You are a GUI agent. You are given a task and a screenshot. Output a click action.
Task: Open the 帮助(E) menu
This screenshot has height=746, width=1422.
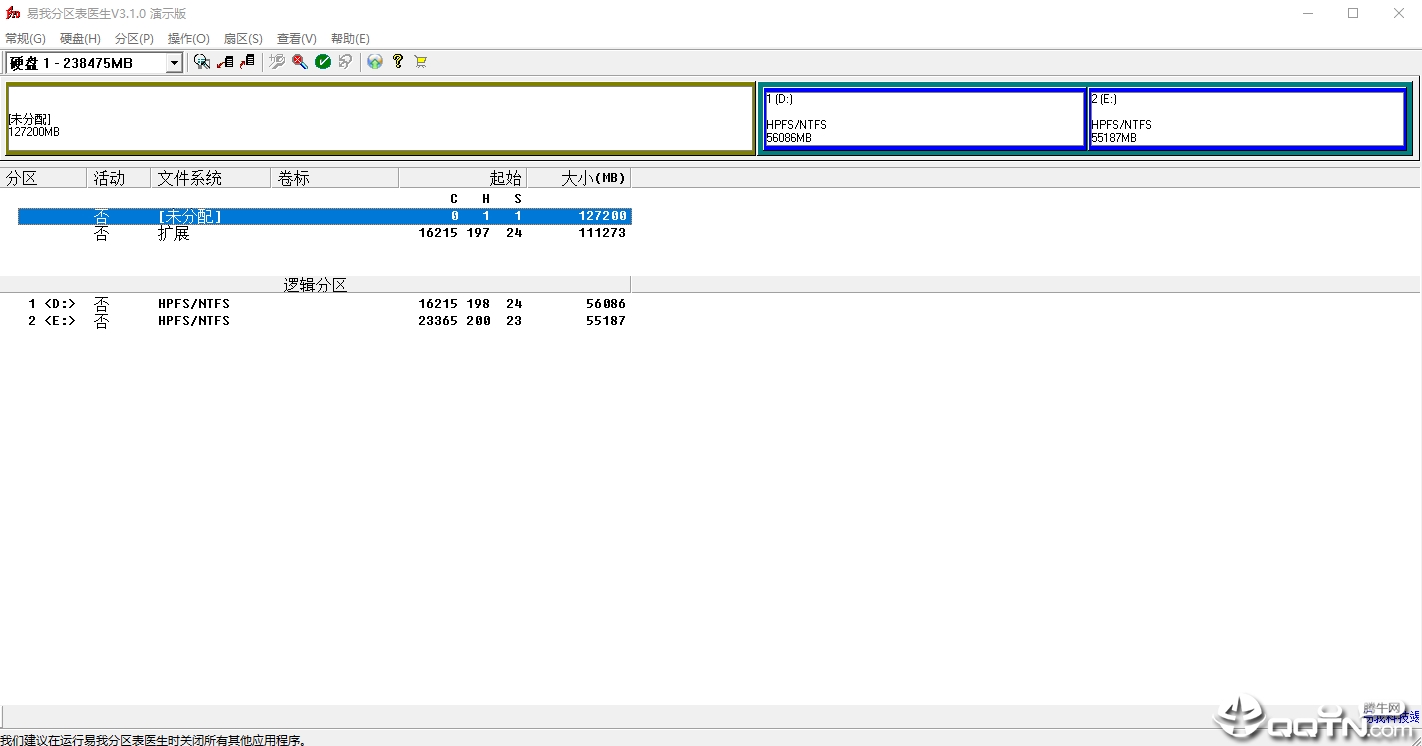(x=350, y=39)
